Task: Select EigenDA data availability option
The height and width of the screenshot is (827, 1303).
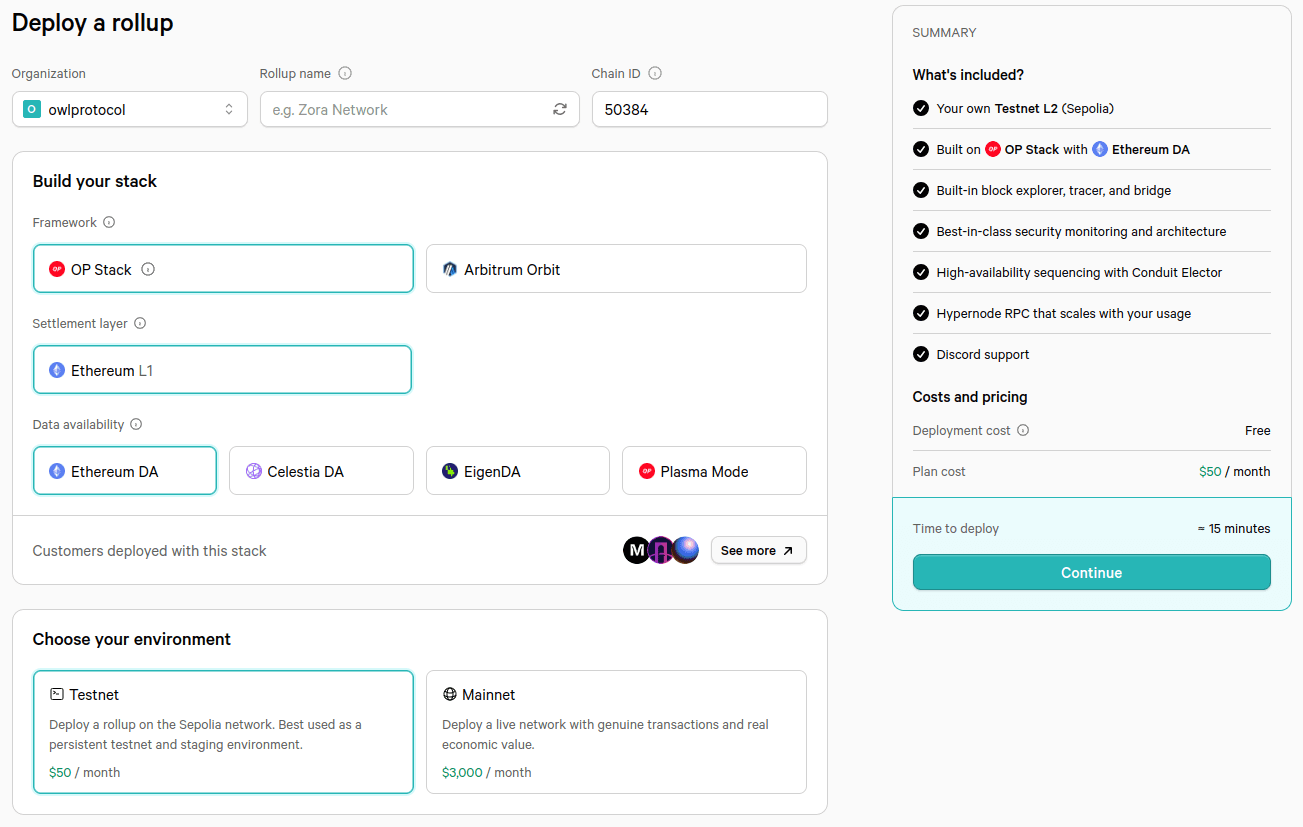Action: [x=517, y=471]
